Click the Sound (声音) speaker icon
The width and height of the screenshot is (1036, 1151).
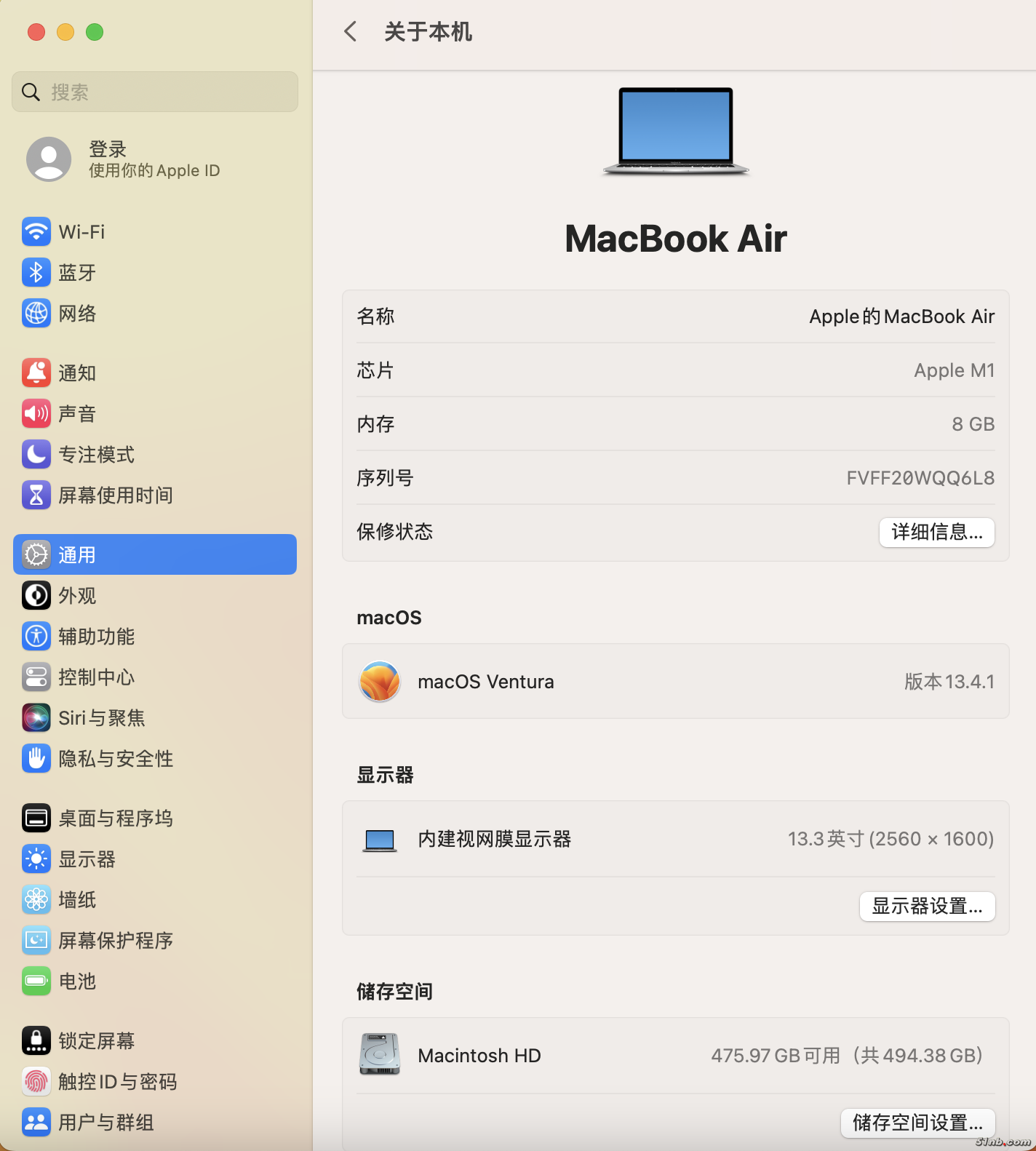pyautogui.click(x=36, y=414)
